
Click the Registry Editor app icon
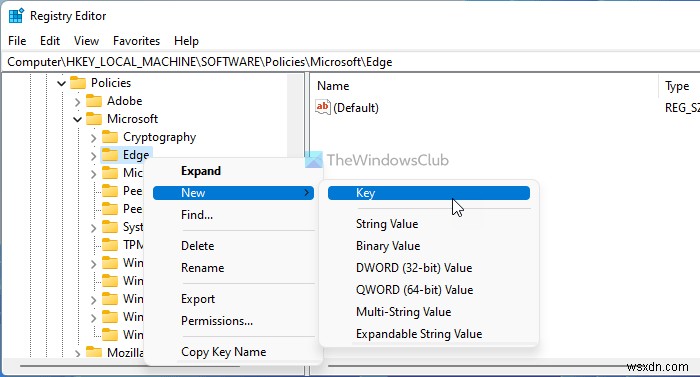(x=16, y=16)
